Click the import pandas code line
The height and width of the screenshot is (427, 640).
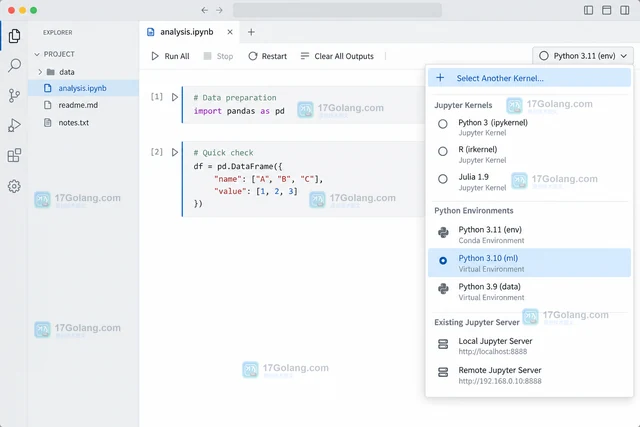(x=239, y=111)
